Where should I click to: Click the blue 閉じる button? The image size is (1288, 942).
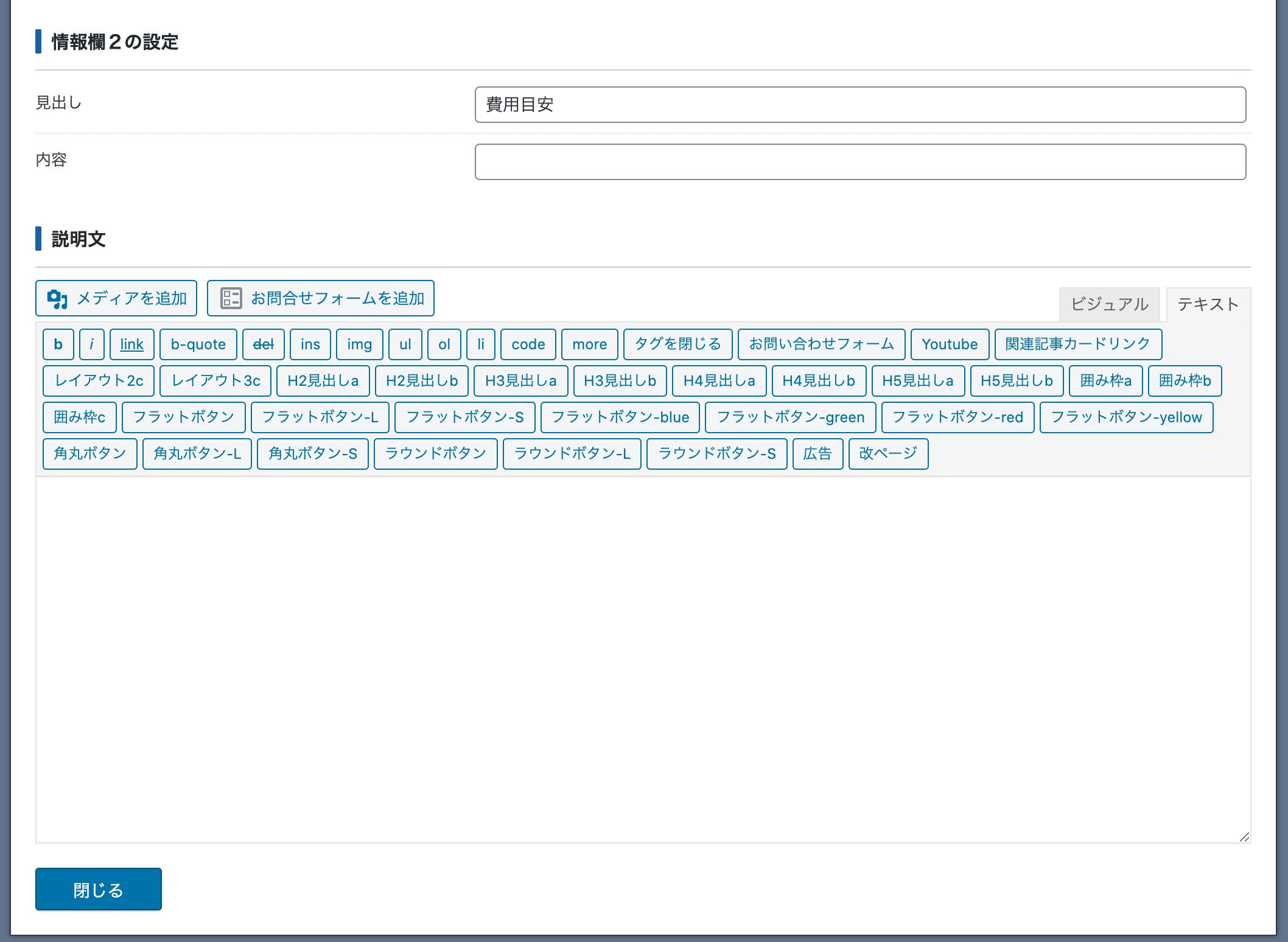coord(99,890)
